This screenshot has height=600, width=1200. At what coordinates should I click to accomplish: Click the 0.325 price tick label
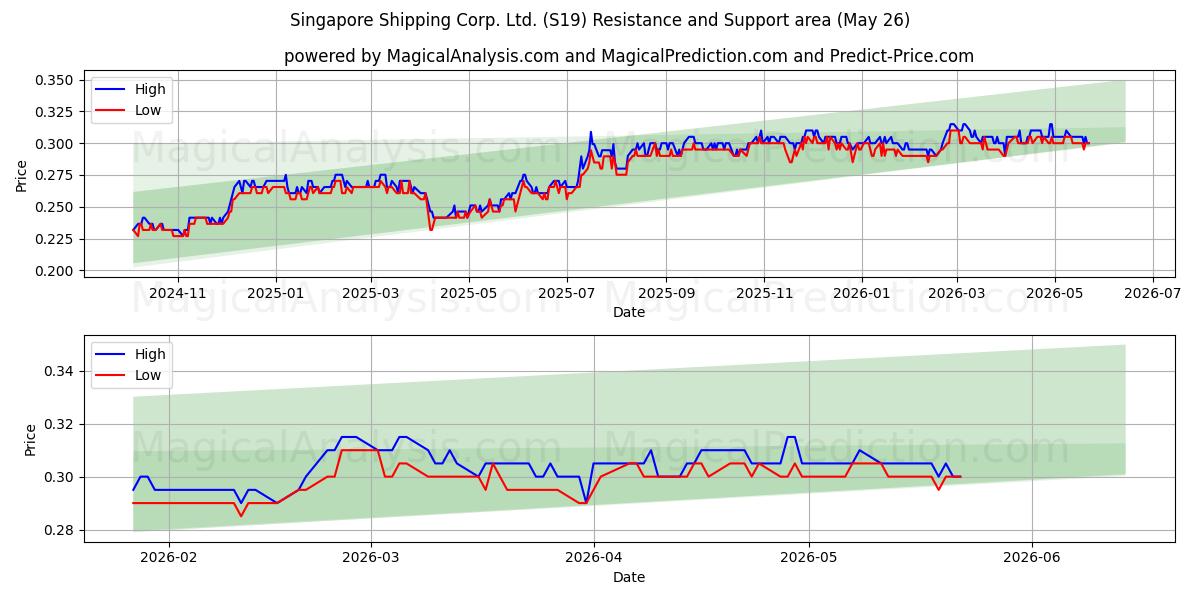[55, 112]
